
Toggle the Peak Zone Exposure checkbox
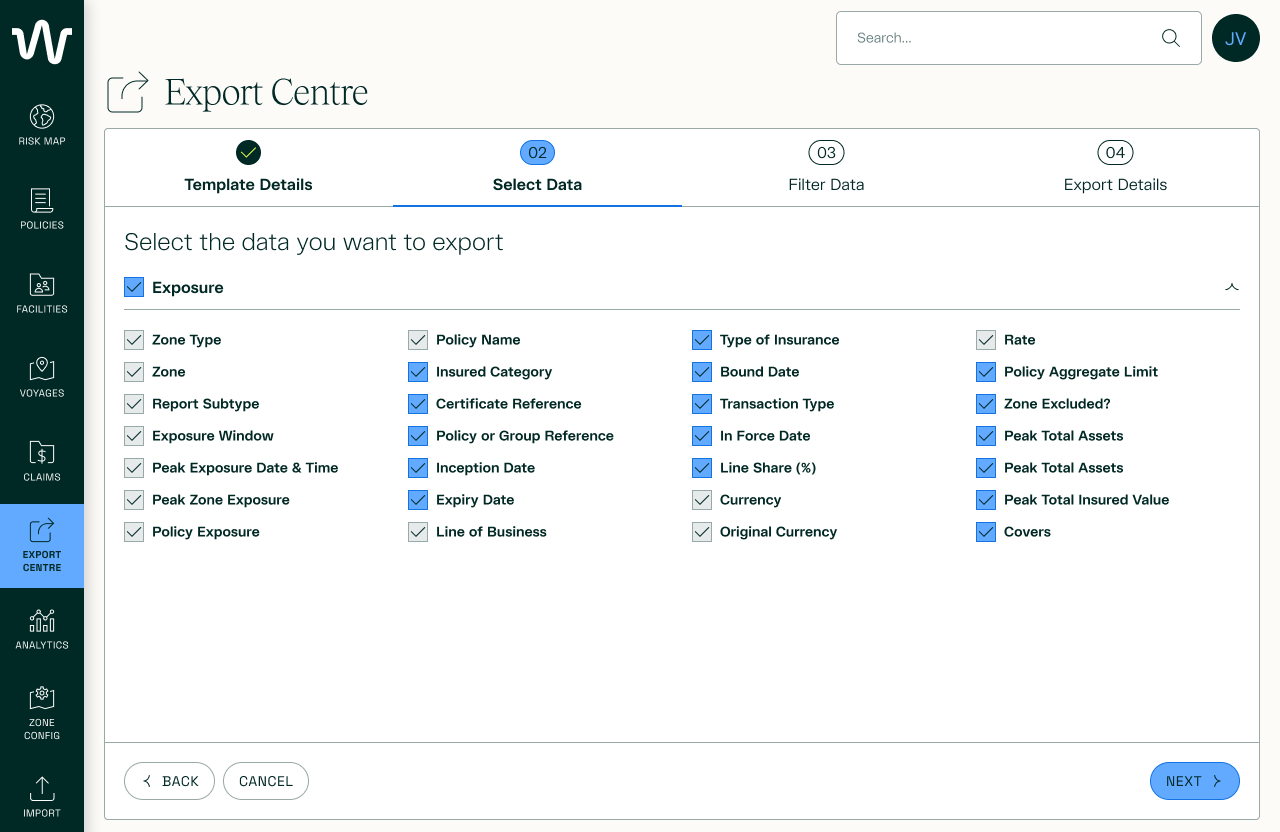coord(134,500)
